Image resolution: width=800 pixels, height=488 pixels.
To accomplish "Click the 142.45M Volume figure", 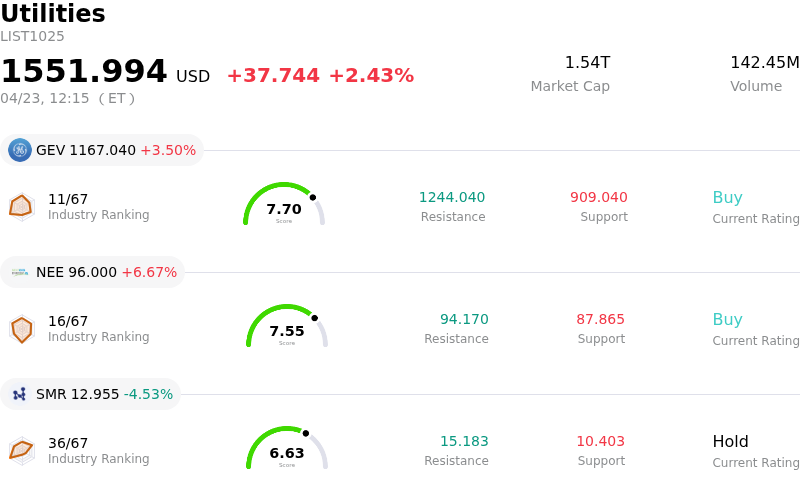I will click(764, 63).
